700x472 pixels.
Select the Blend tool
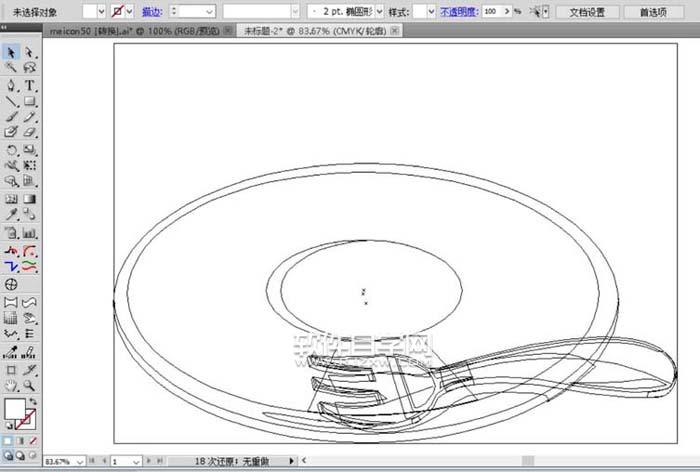tap(29, 215)
